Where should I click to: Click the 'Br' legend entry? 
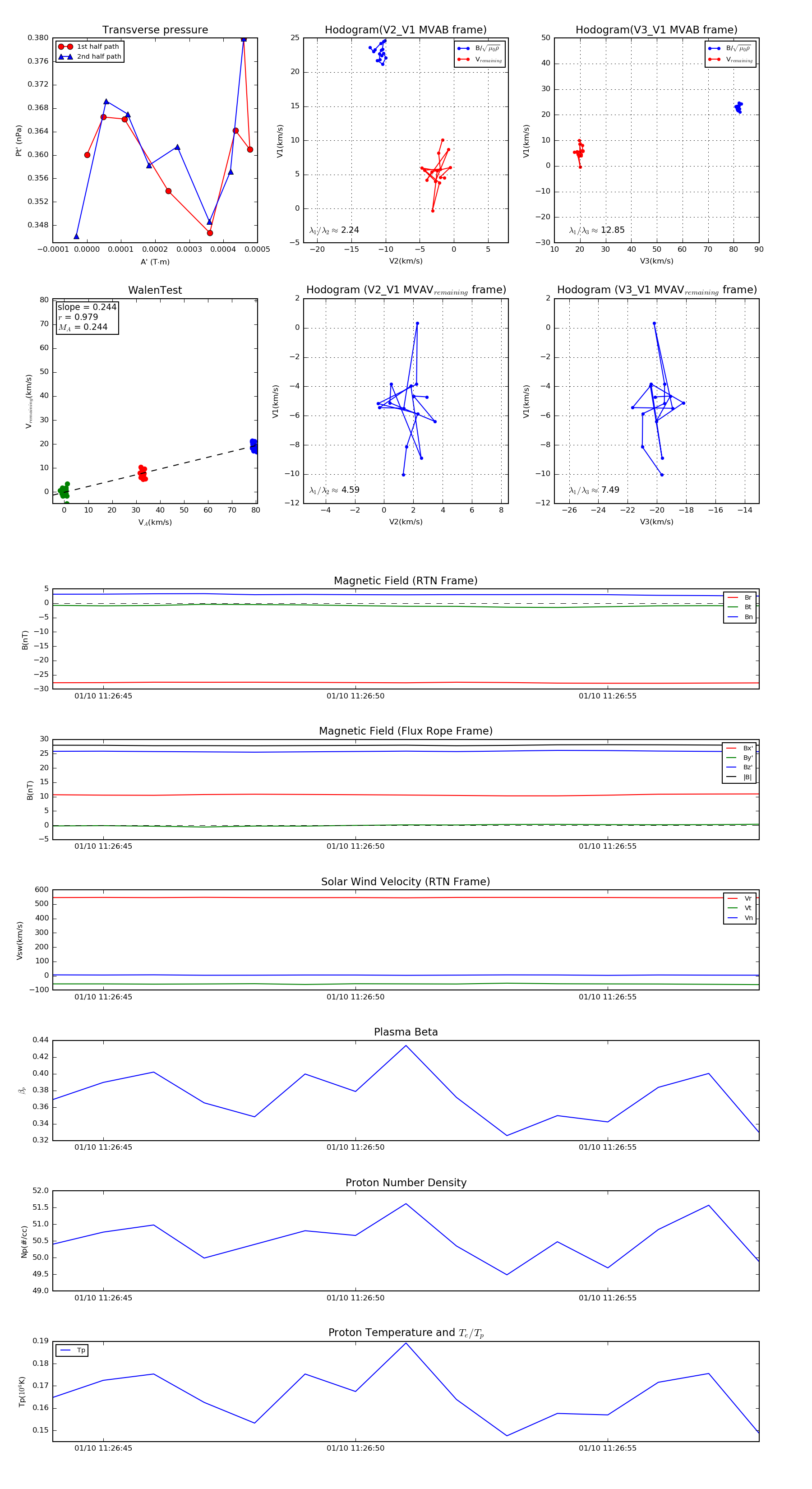coord(740,598)
